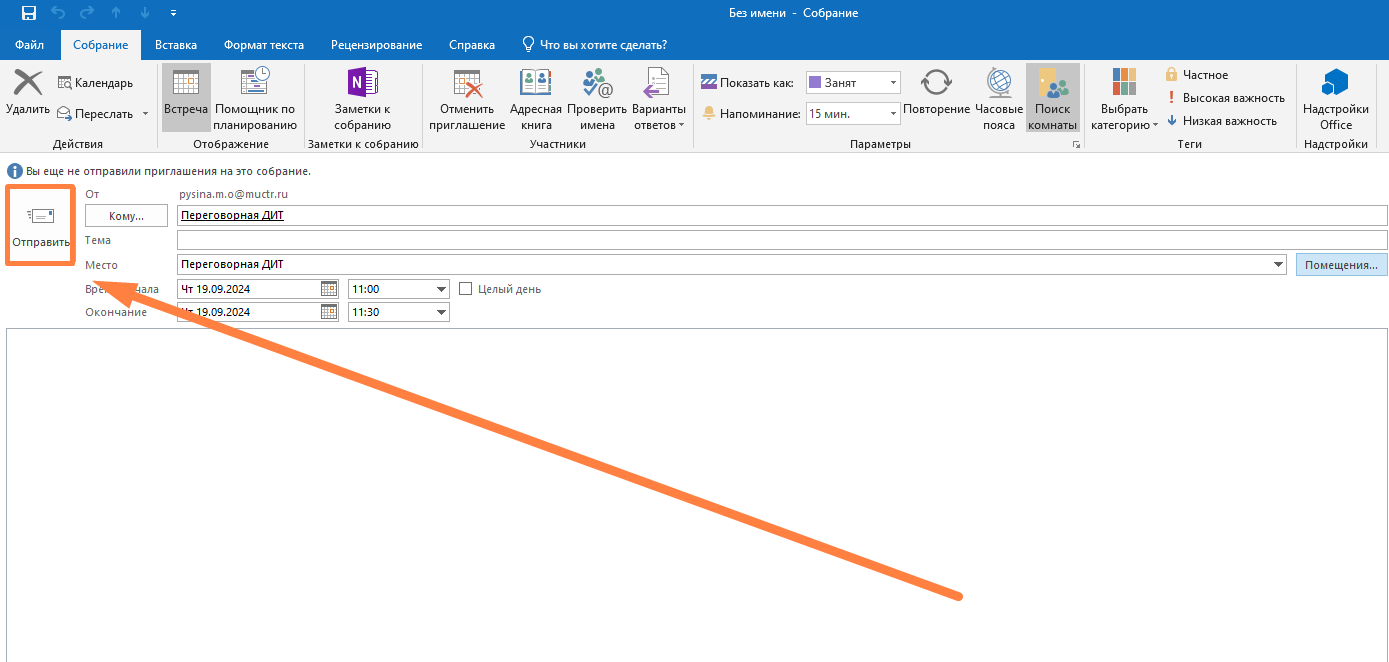Screen dimensions: 1389x662
Task: Open the Reminder time dropdown
Action: (x=893, y=114)
